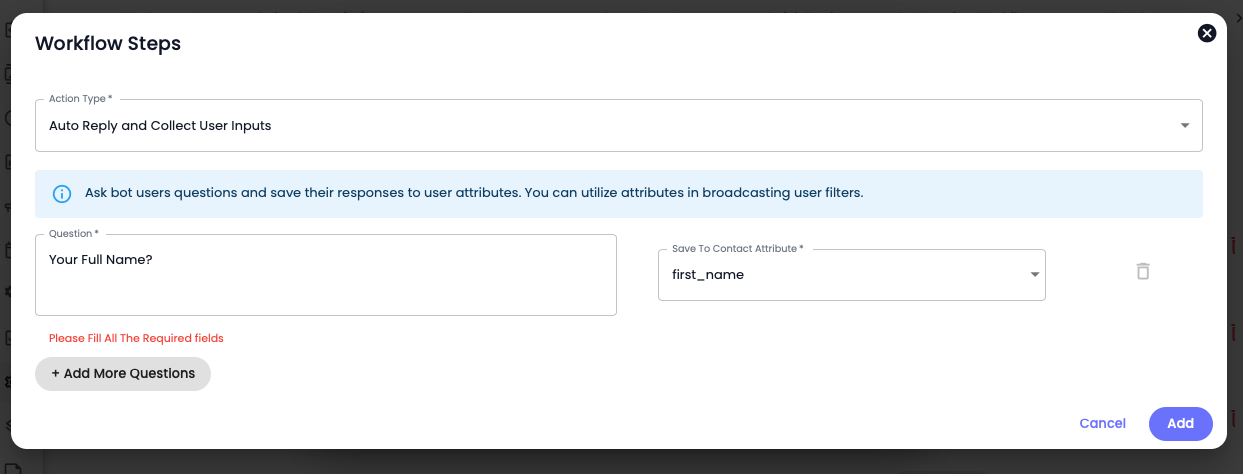Add More Questions to the workflow
This screenshot has height=474, width=1243.
(x=123, y=373)
